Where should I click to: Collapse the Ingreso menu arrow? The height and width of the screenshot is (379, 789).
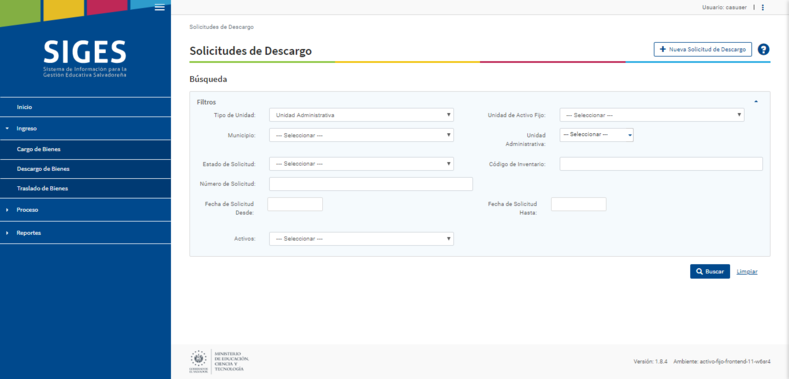[x=7, y=129]
